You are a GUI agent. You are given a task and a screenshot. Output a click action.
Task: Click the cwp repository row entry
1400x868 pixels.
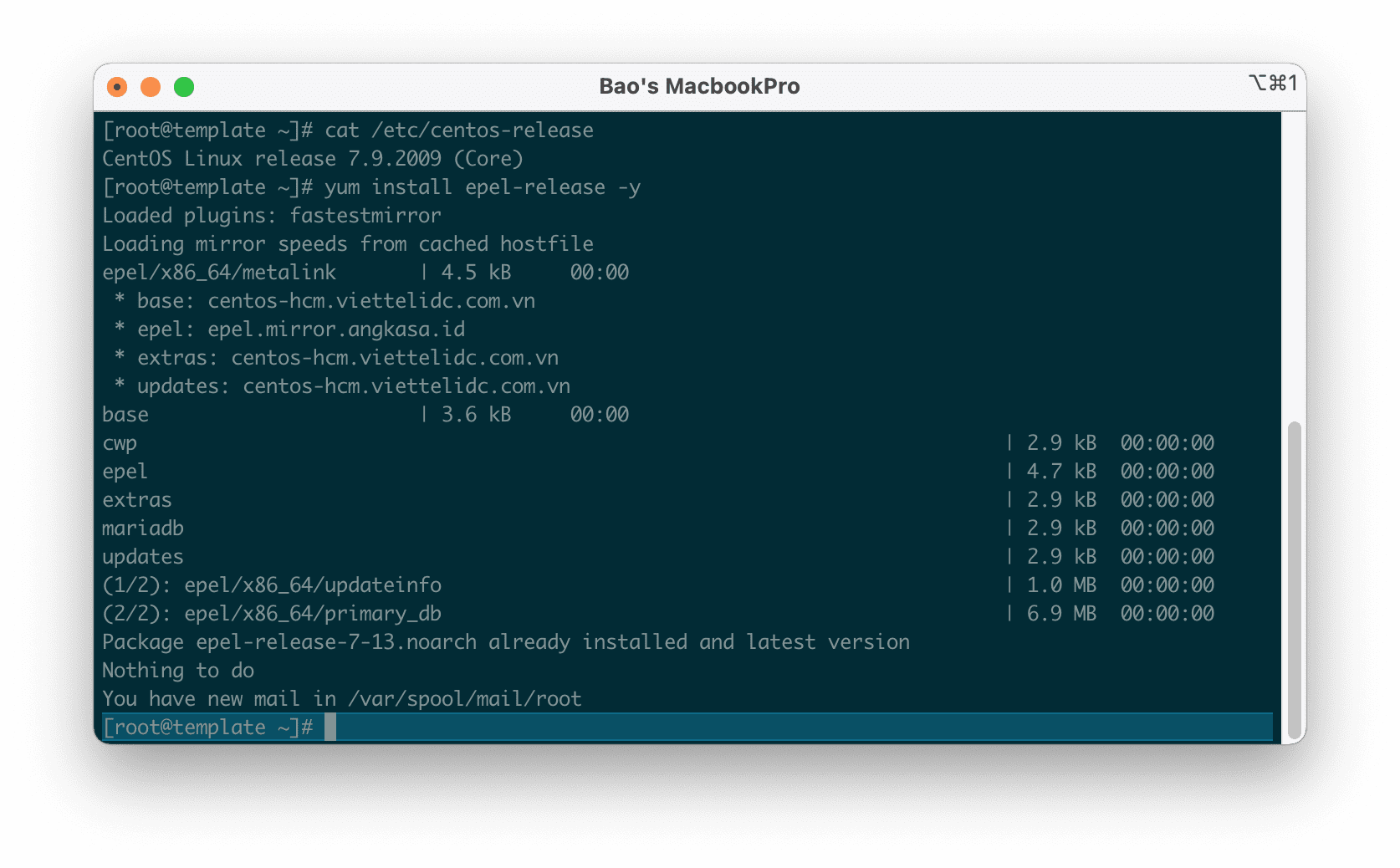(x=121, y=442)
